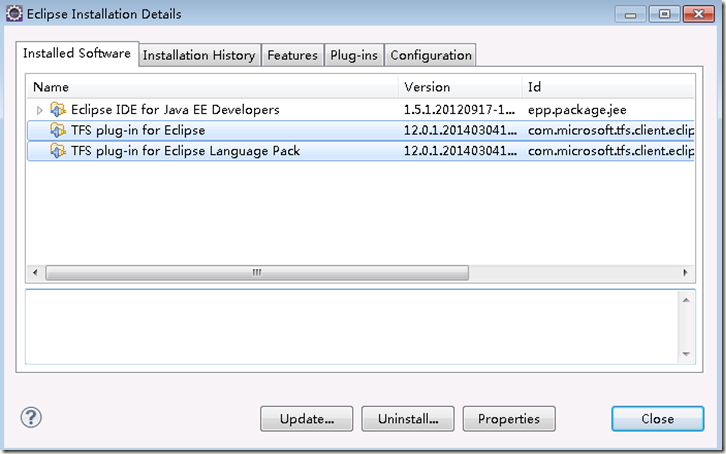Screen dimensions: 726x454
Task: Select the row named TFS plug-in for Eclipse
Action: coord(361,131)
